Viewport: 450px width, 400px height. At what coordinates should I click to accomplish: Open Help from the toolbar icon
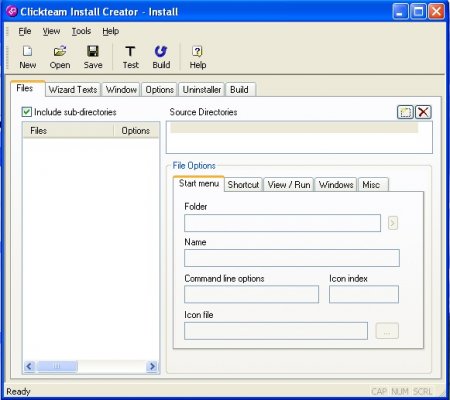pos(197,51)
